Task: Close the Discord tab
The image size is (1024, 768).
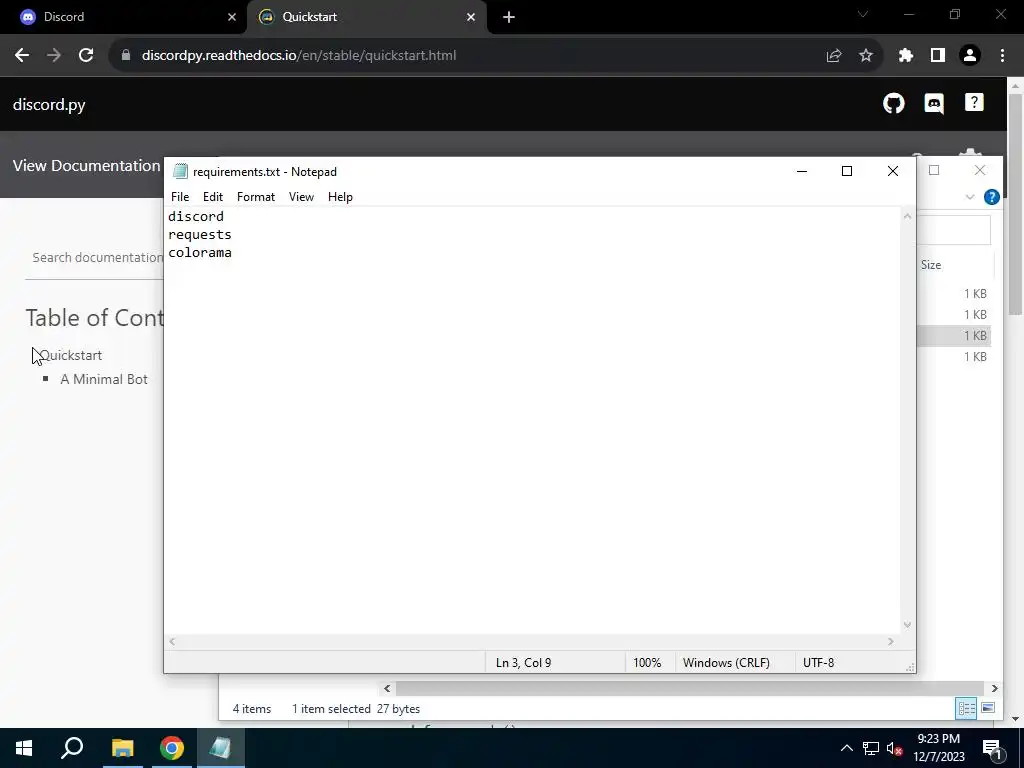Action: [x=232, y=17]
